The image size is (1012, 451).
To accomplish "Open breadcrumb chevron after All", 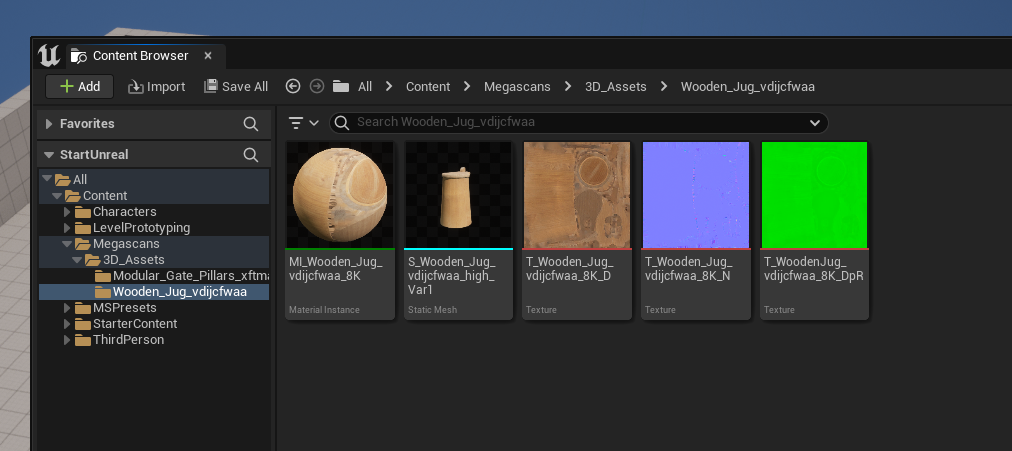I will pos(389,86).
